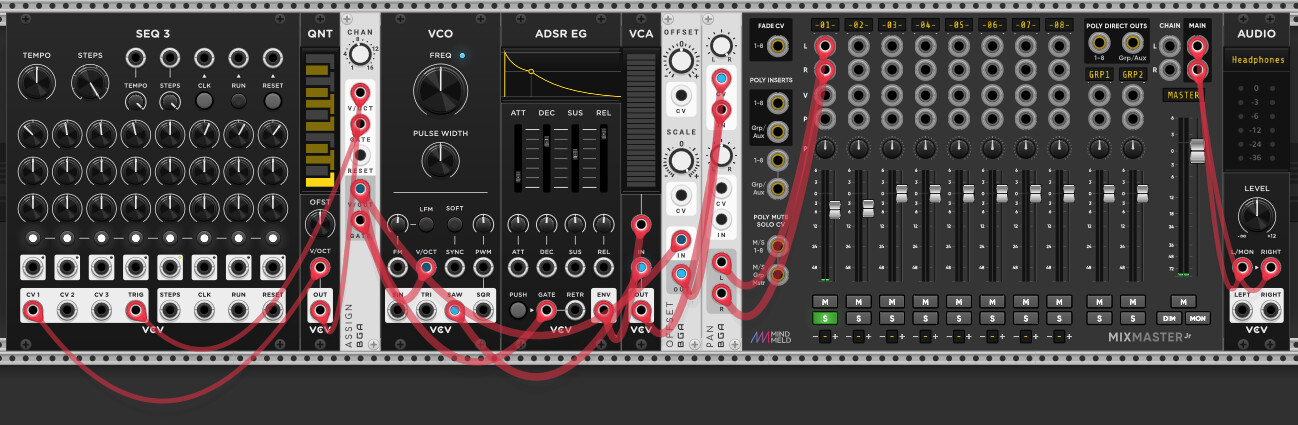Turn the SEQ 3 TEMPO knob
The width and height of the screenshot is (1298, 425).
(37, 82)
